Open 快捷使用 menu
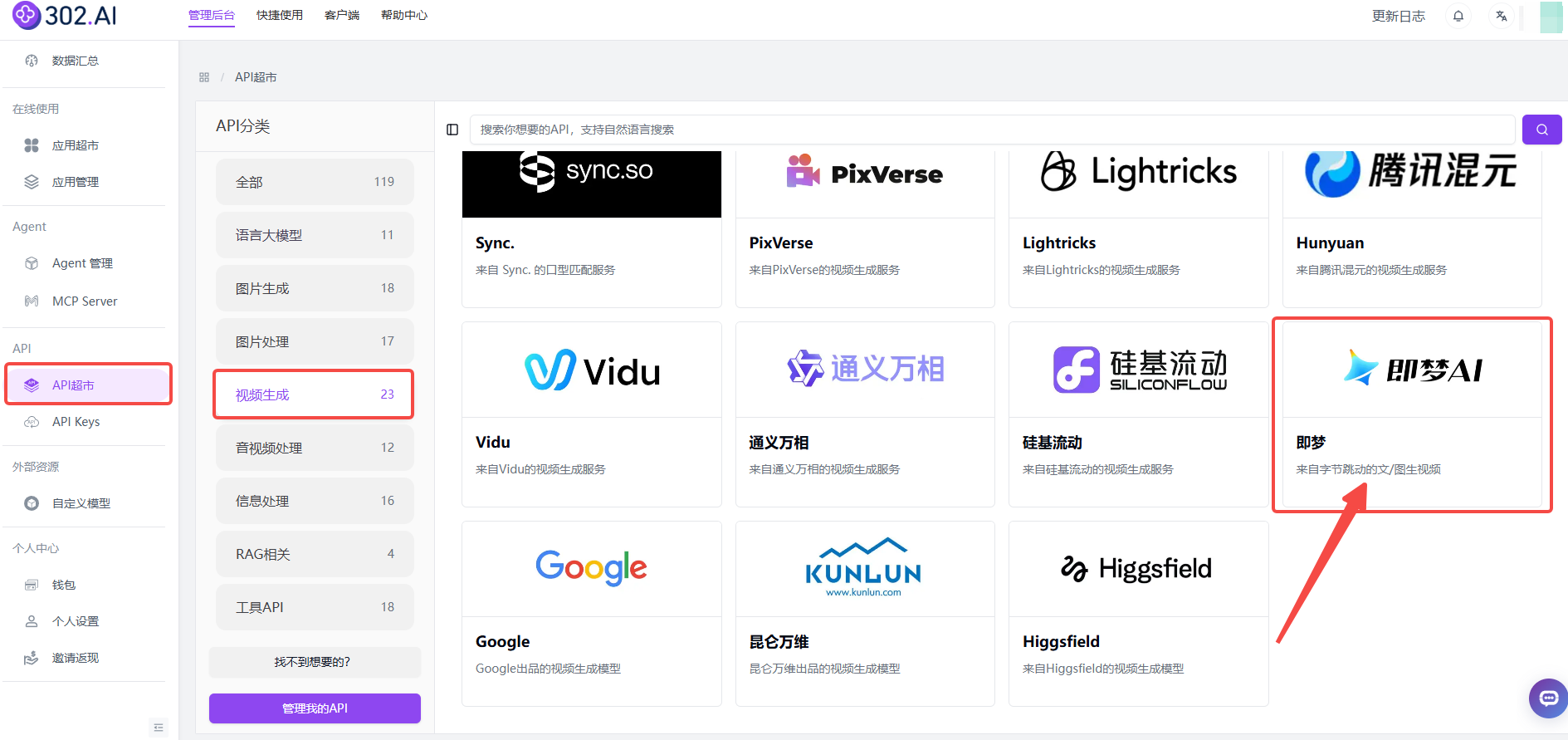 coord(280,15)
